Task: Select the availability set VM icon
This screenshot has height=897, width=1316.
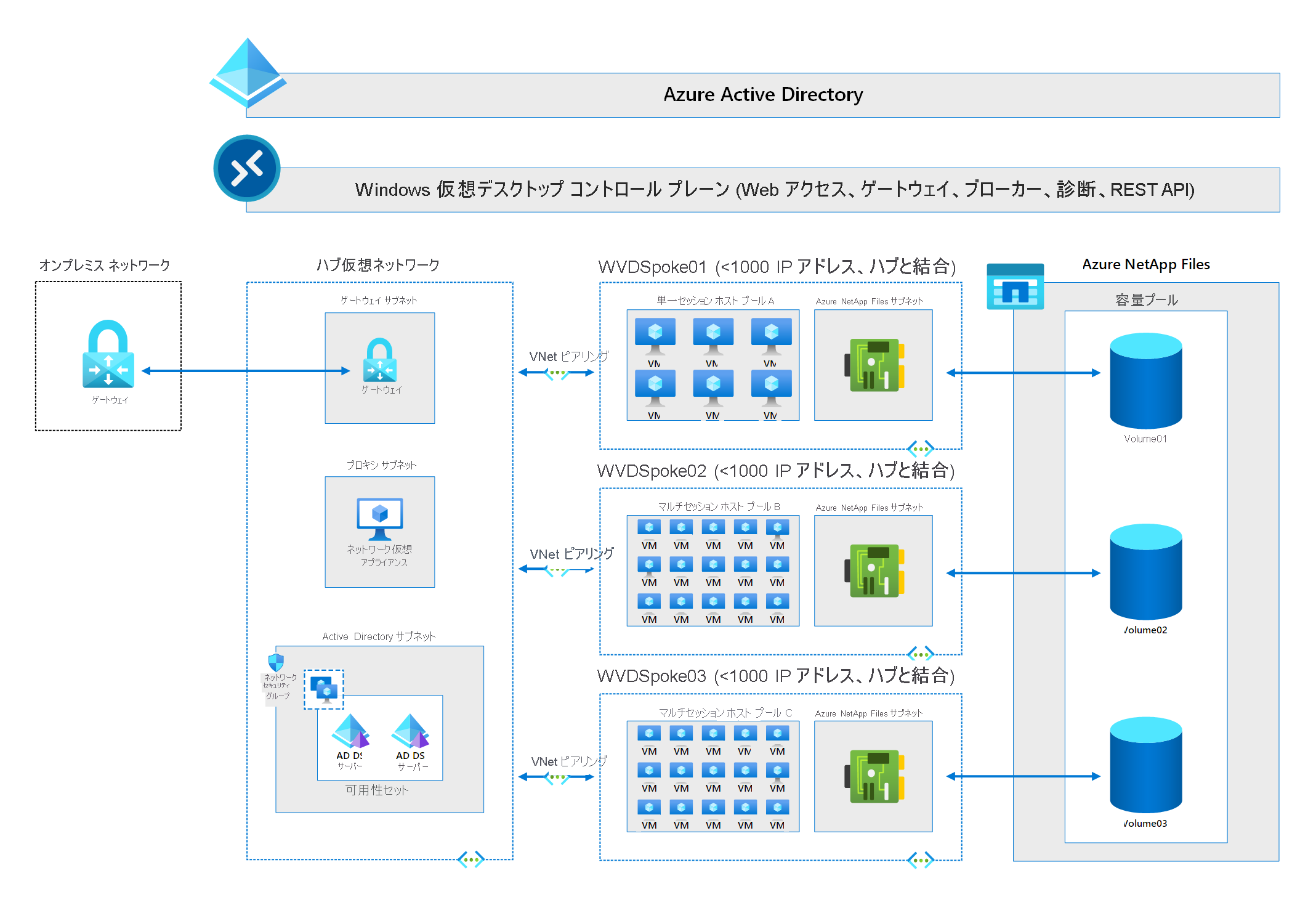Action: click(x=324, y=689)
